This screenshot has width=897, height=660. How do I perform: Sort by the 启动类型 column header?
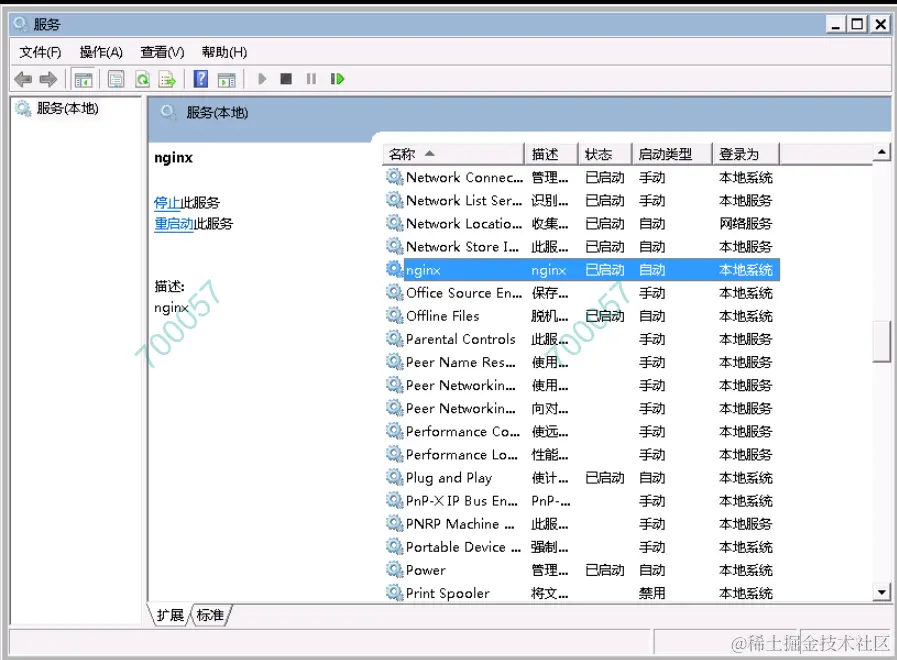(x=672, y=154)
